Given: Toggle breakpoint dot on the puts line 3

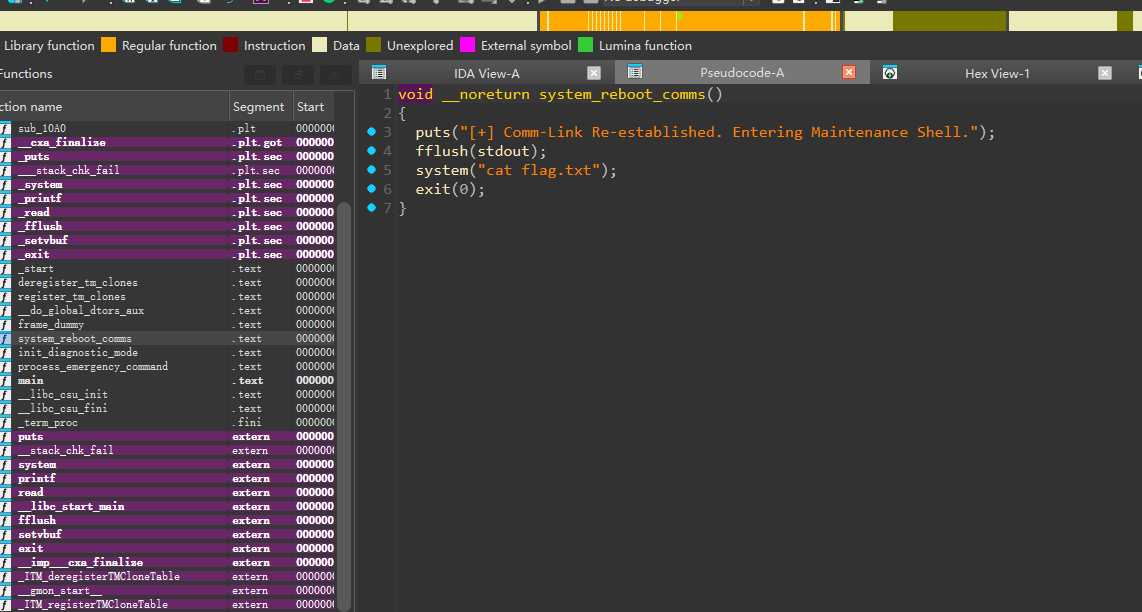Looking at the screenshot, I should pos(371,132).
